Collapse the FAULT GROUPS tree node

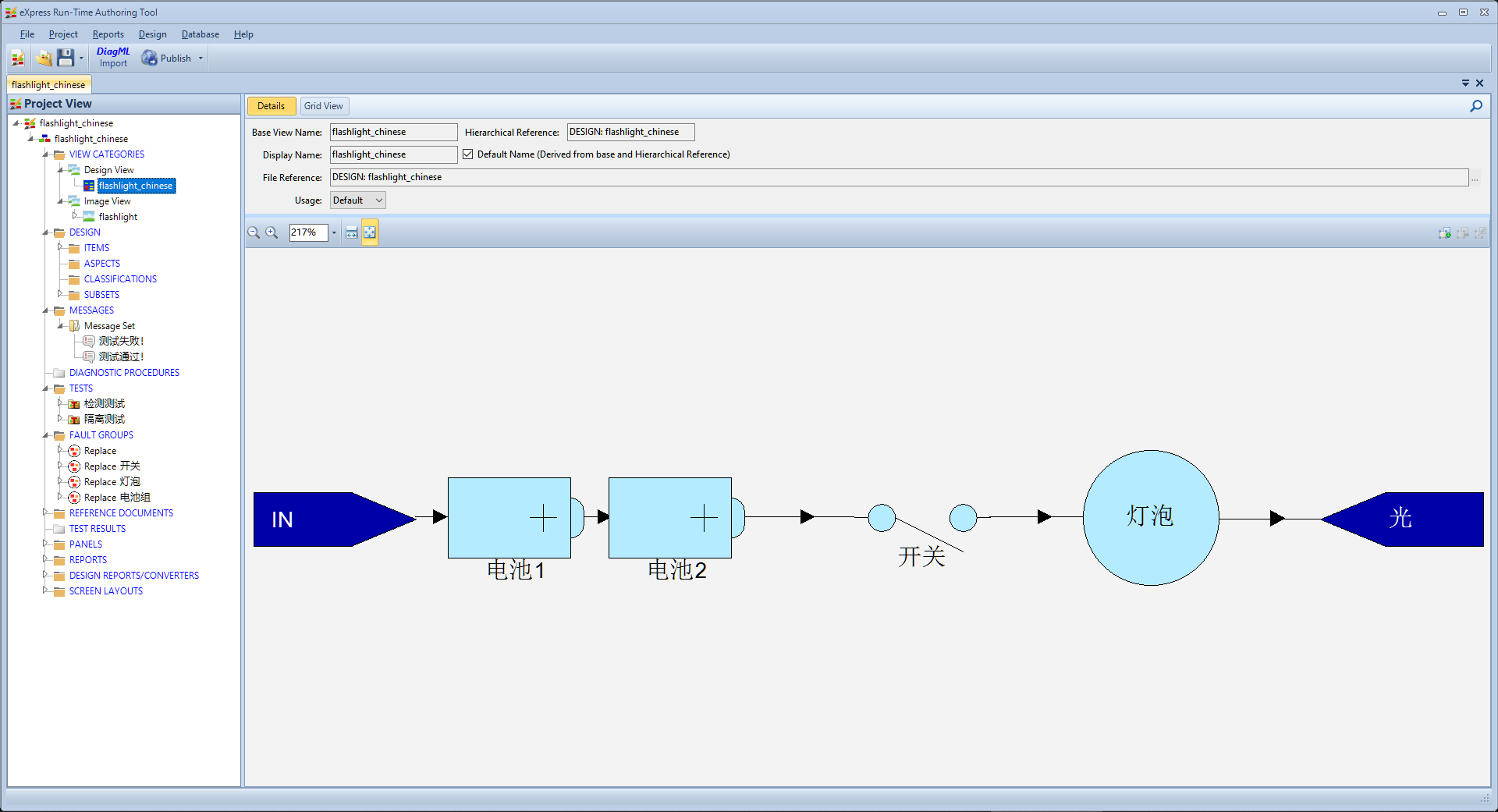[x=45, y=435]
